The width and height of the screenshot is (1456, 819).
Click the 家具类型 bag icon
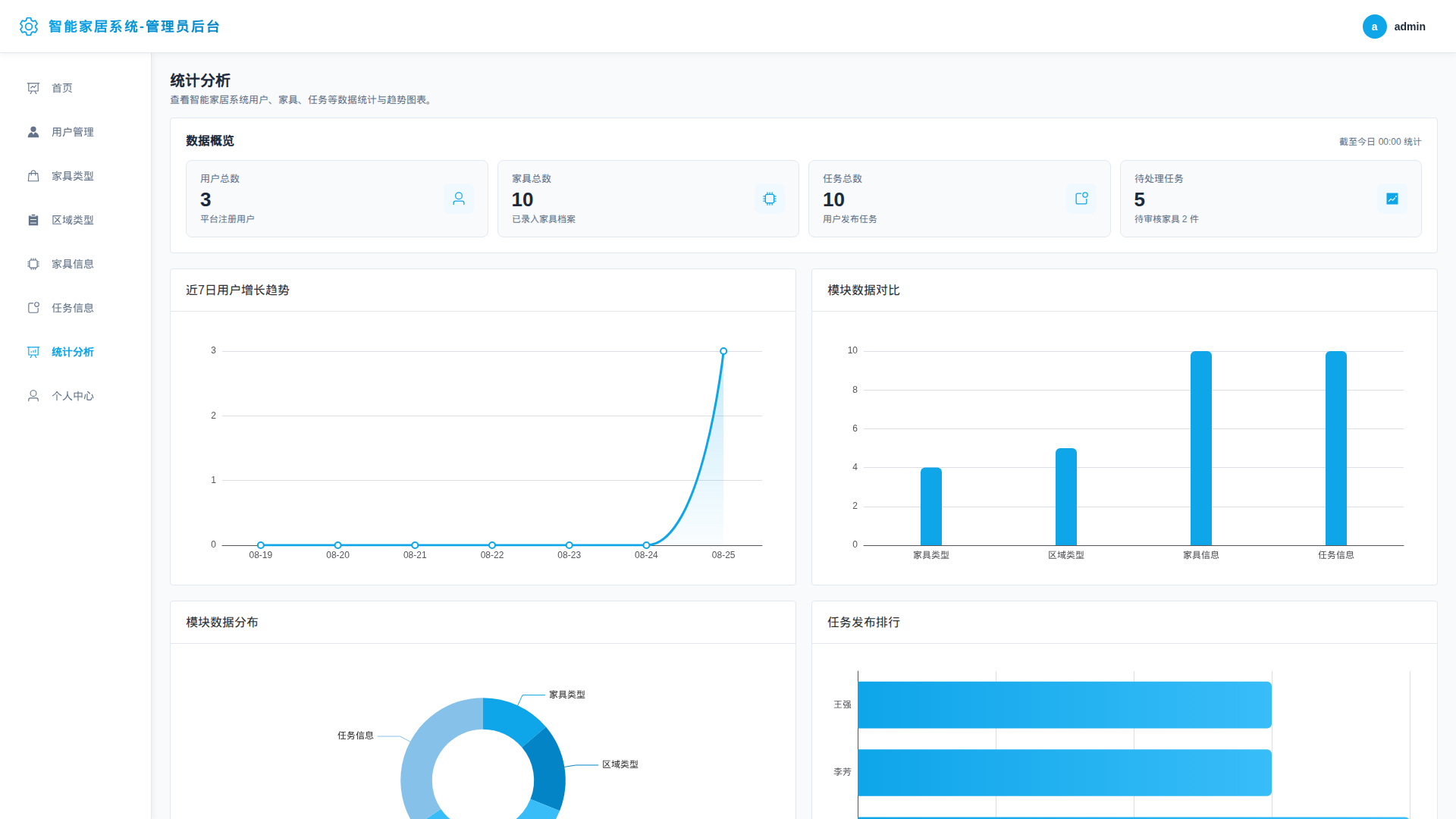click(x=33, y=176)
